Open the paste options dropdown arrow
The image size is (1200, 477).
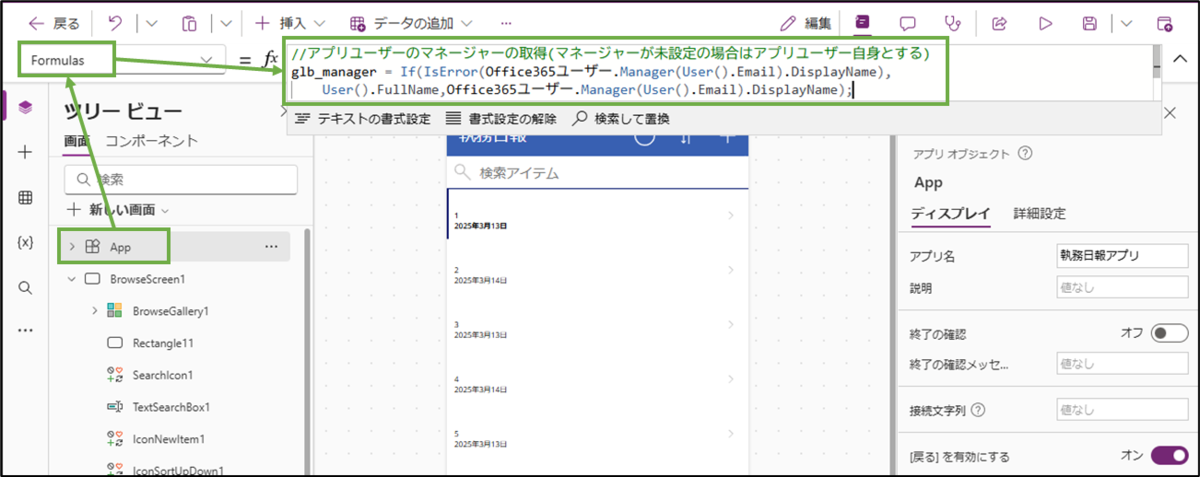tap(226, 22)
